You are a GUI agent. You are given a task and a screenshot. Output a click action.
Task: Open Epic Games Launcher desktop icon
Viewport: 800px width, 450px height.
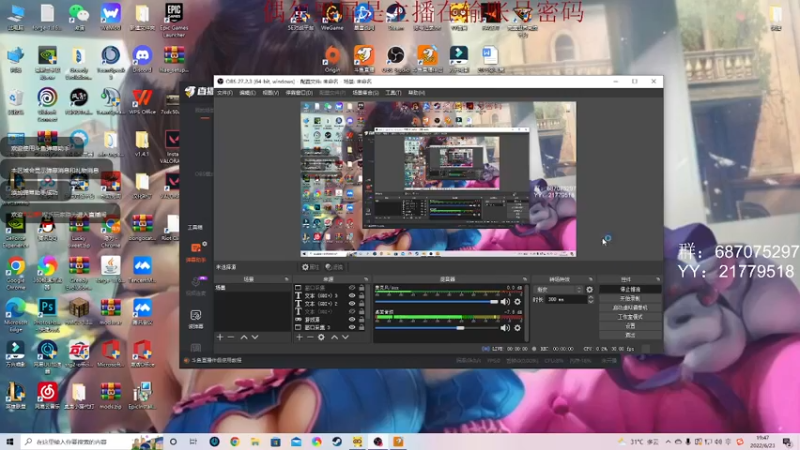click(174, 19)
